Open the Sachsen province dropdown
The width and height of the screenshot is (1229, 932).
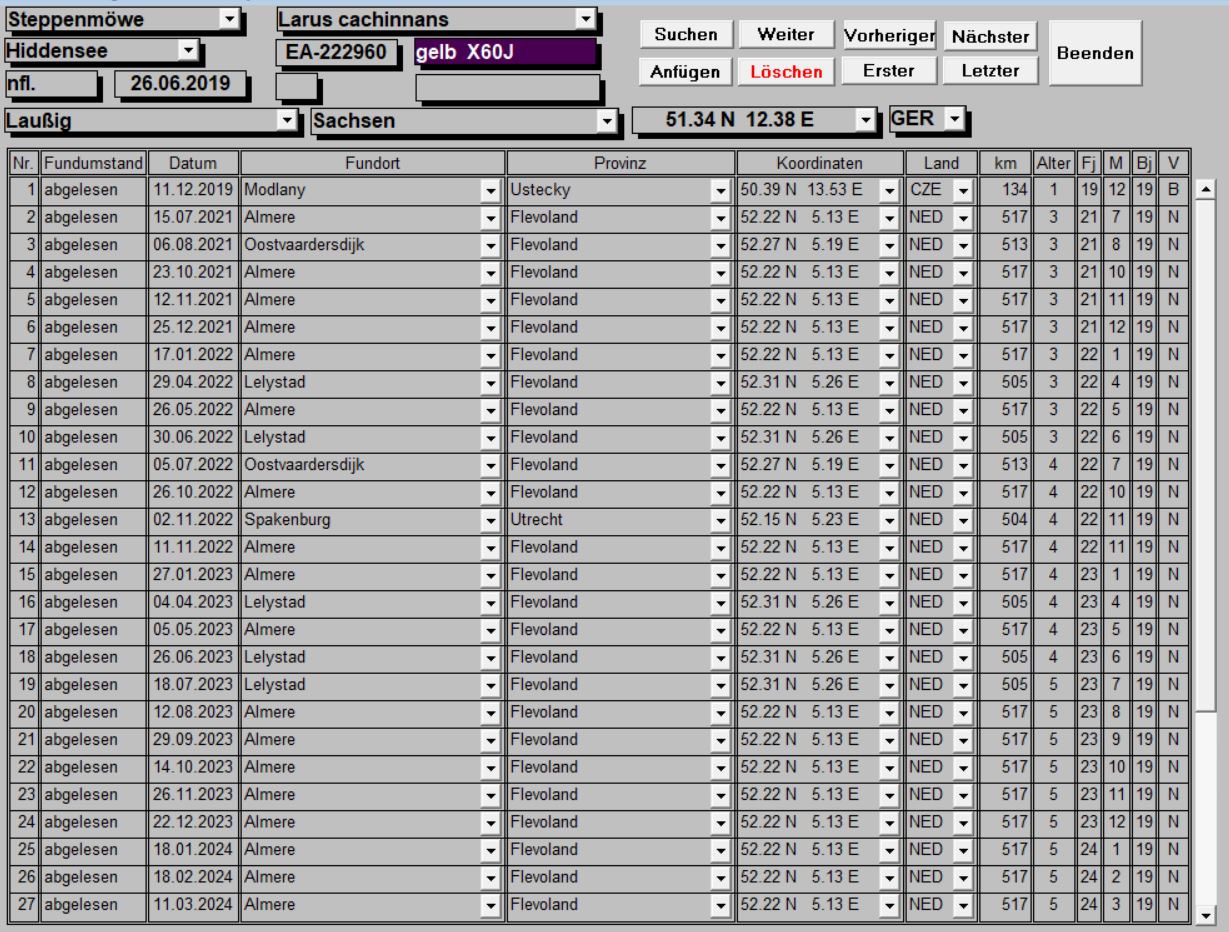point(605,121)
